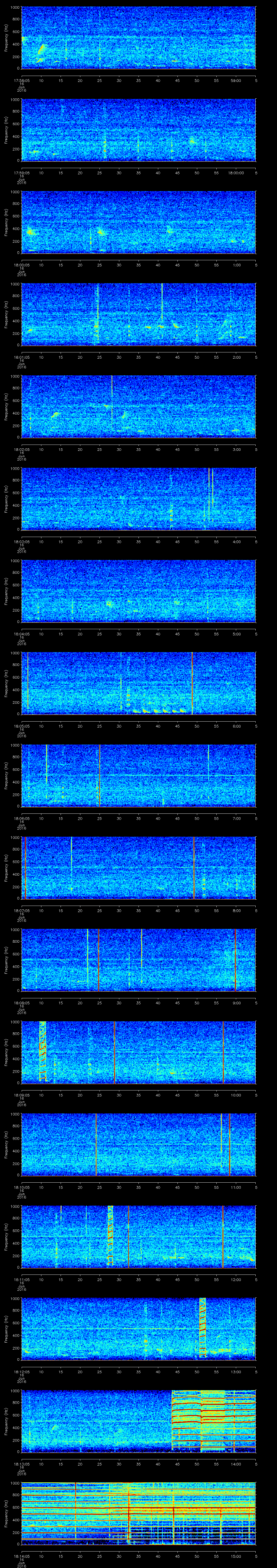Viewport: 277px width, 1568px height.
Task: Select the 9:00 time axis label
Action: (x=236, y=1003)
